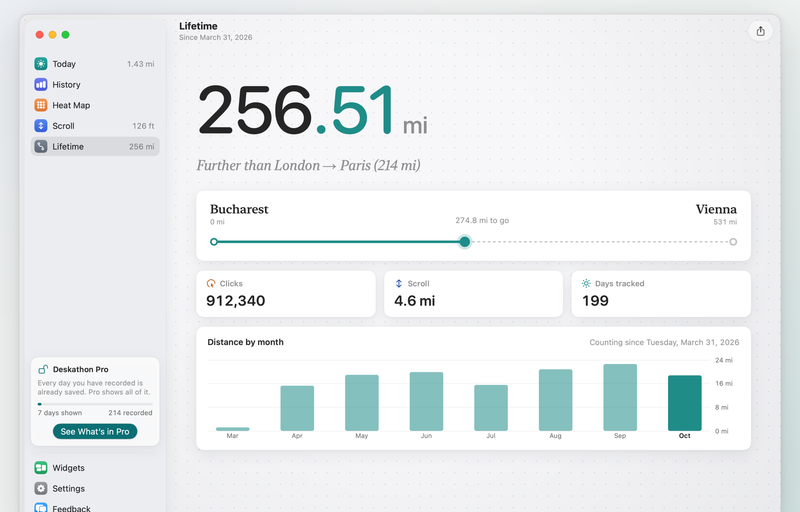
Task: Open the Heat Map section
Action: tap(95, 105)
